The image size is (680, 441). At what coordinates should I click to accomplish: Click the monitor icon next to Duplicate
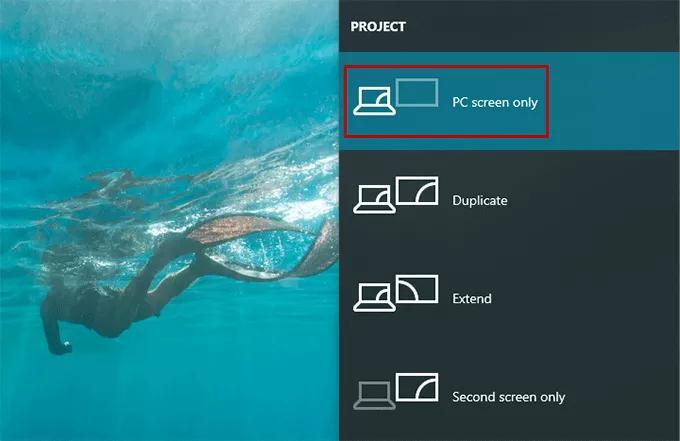(417, 190)
